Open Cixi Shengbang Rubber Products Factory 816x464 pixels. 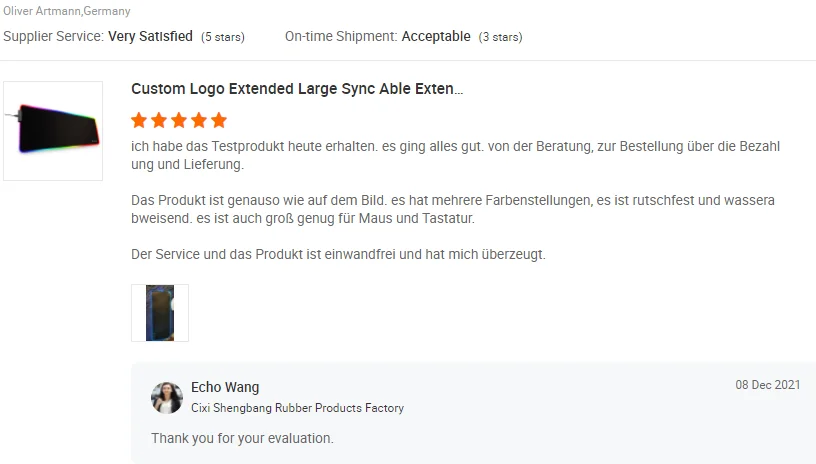(x=297, y=408)
